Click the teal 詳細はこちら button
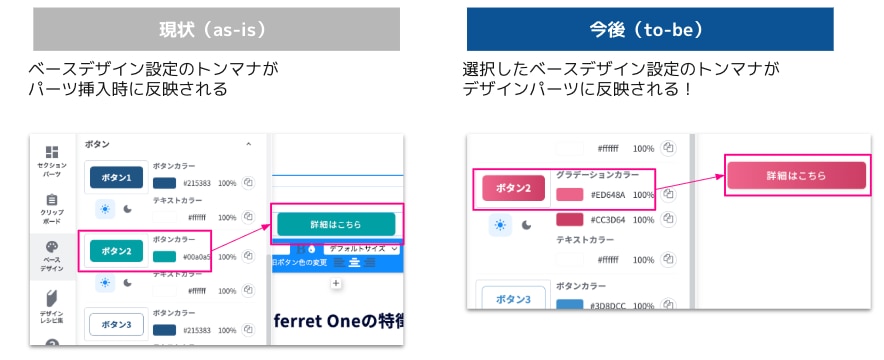 336,224
